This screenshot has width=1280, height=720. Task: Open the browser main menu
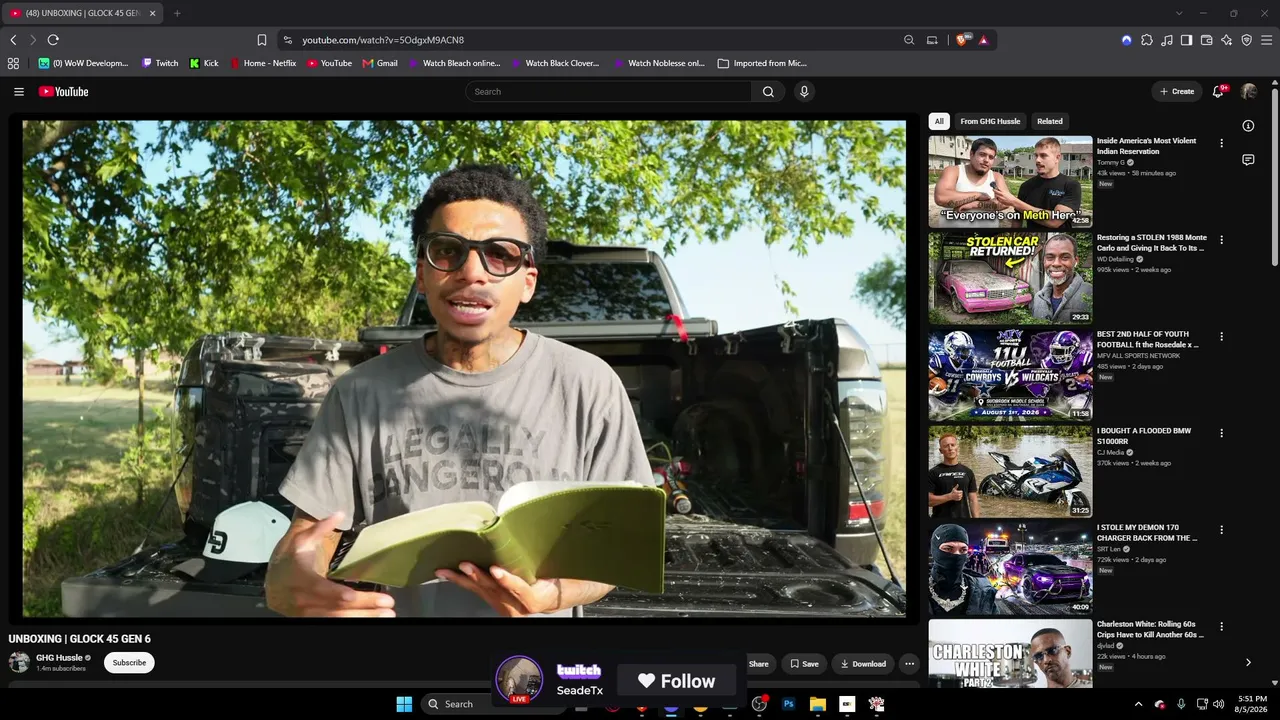point(1267,40)
